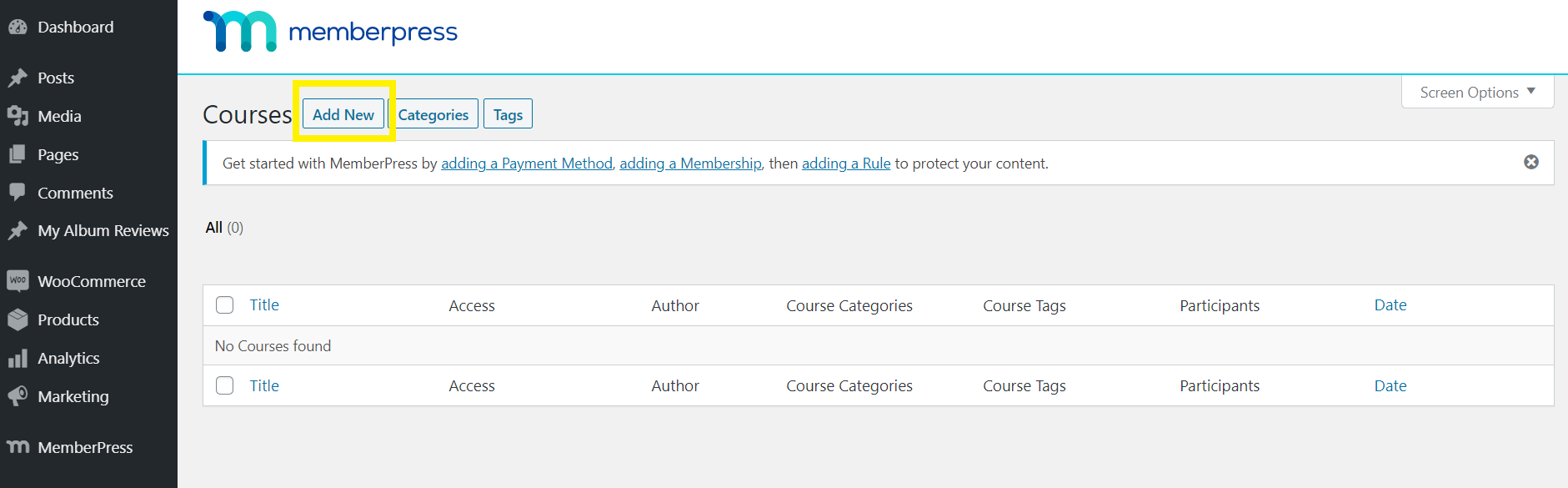The image size is (1568, 488).
Task: Dismiss the MemberPress getting started notice
Action: point(1531,162)
